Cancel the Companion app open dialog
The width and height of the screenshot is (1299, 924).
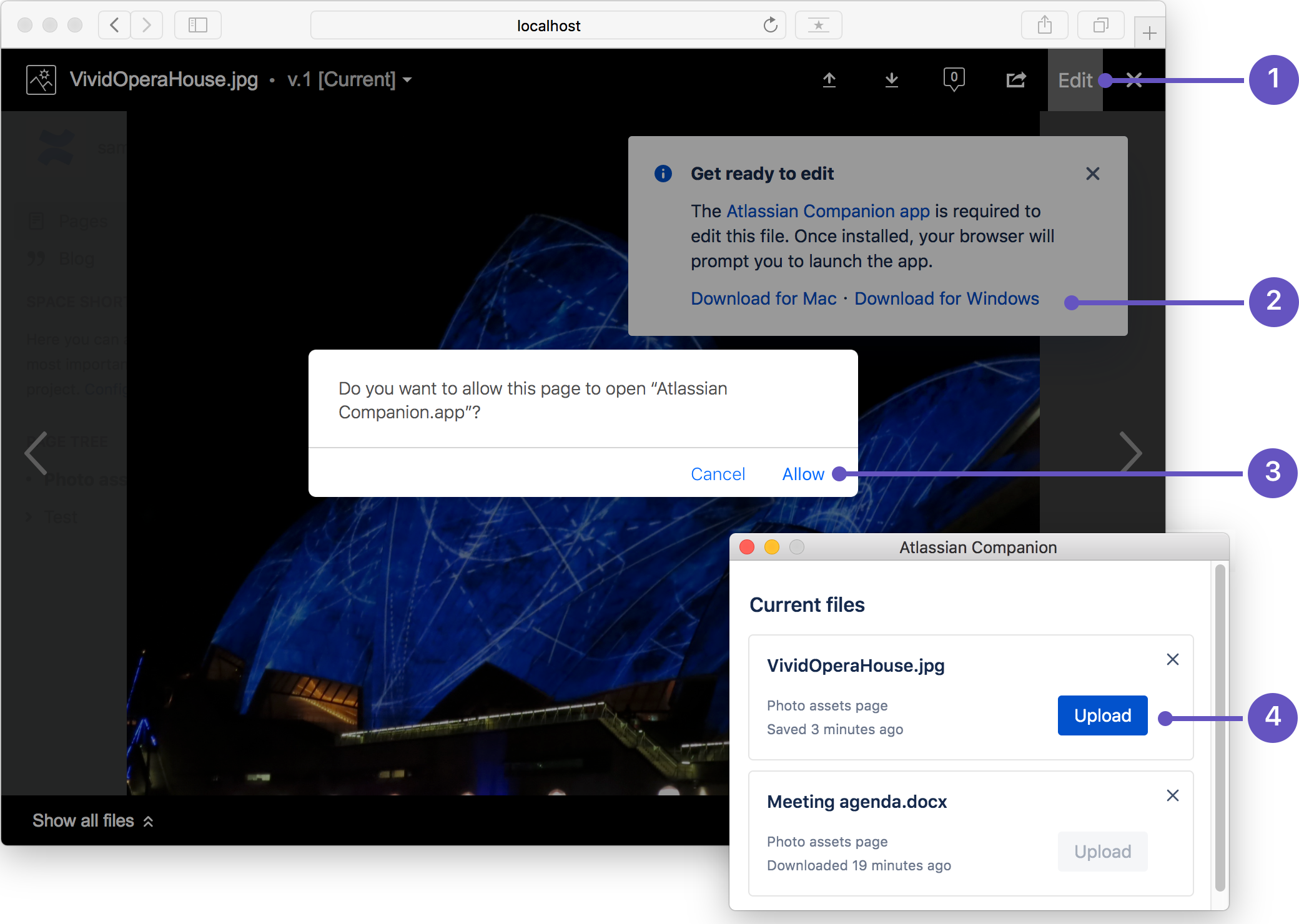click(x=718, y=474)
